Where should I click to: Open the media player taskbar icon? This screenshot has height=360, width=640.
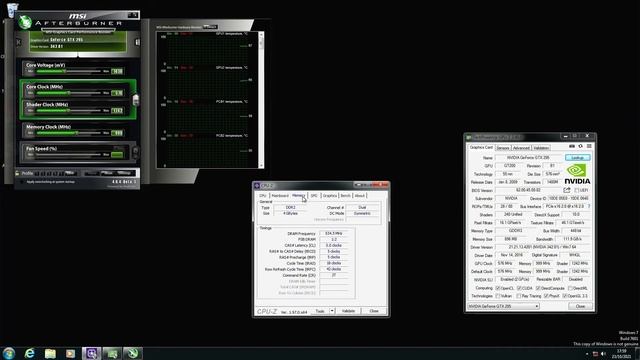pos(71,353)
